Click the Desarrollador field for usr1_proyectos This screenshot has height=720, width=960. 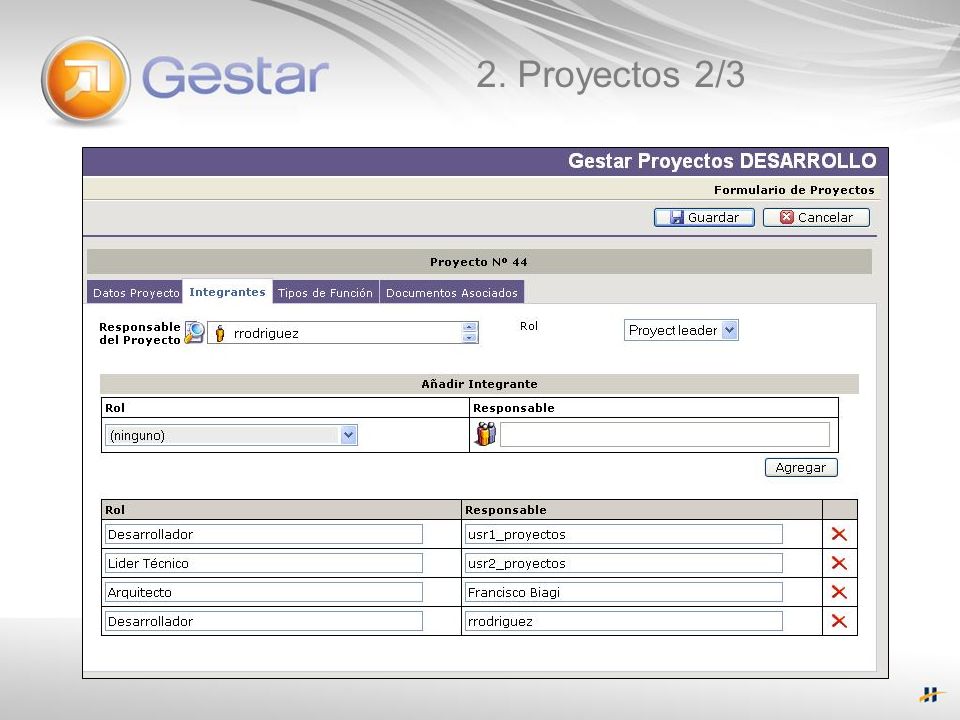pyautogui.click(x=264, y=534)
